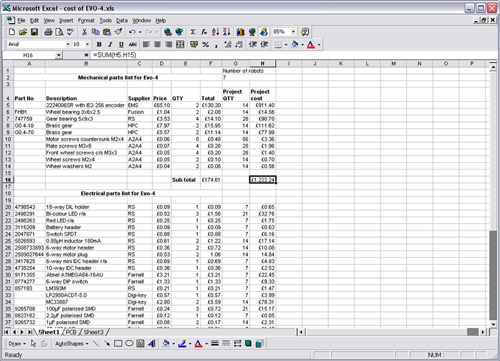
Task: Open the font name dropdown
Action: [68, 44]
